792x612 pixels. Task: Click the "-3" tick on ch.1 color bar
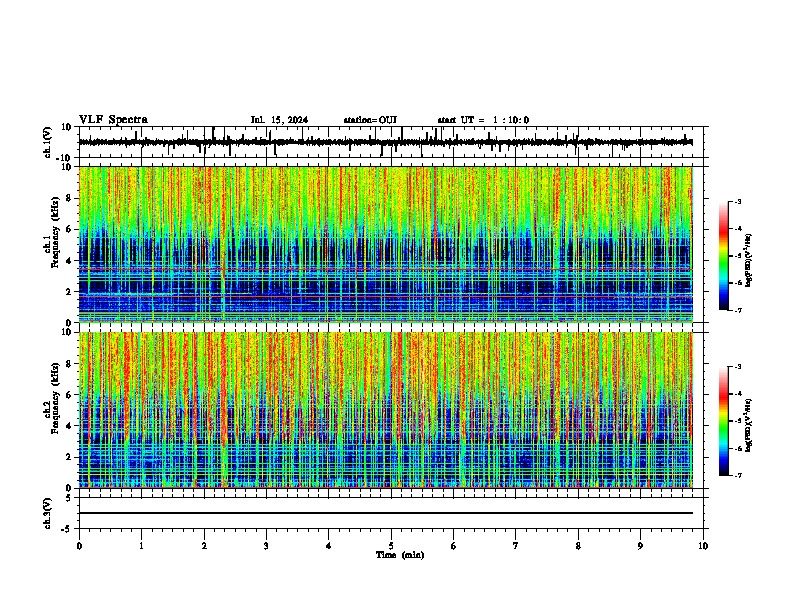point(737,201)
